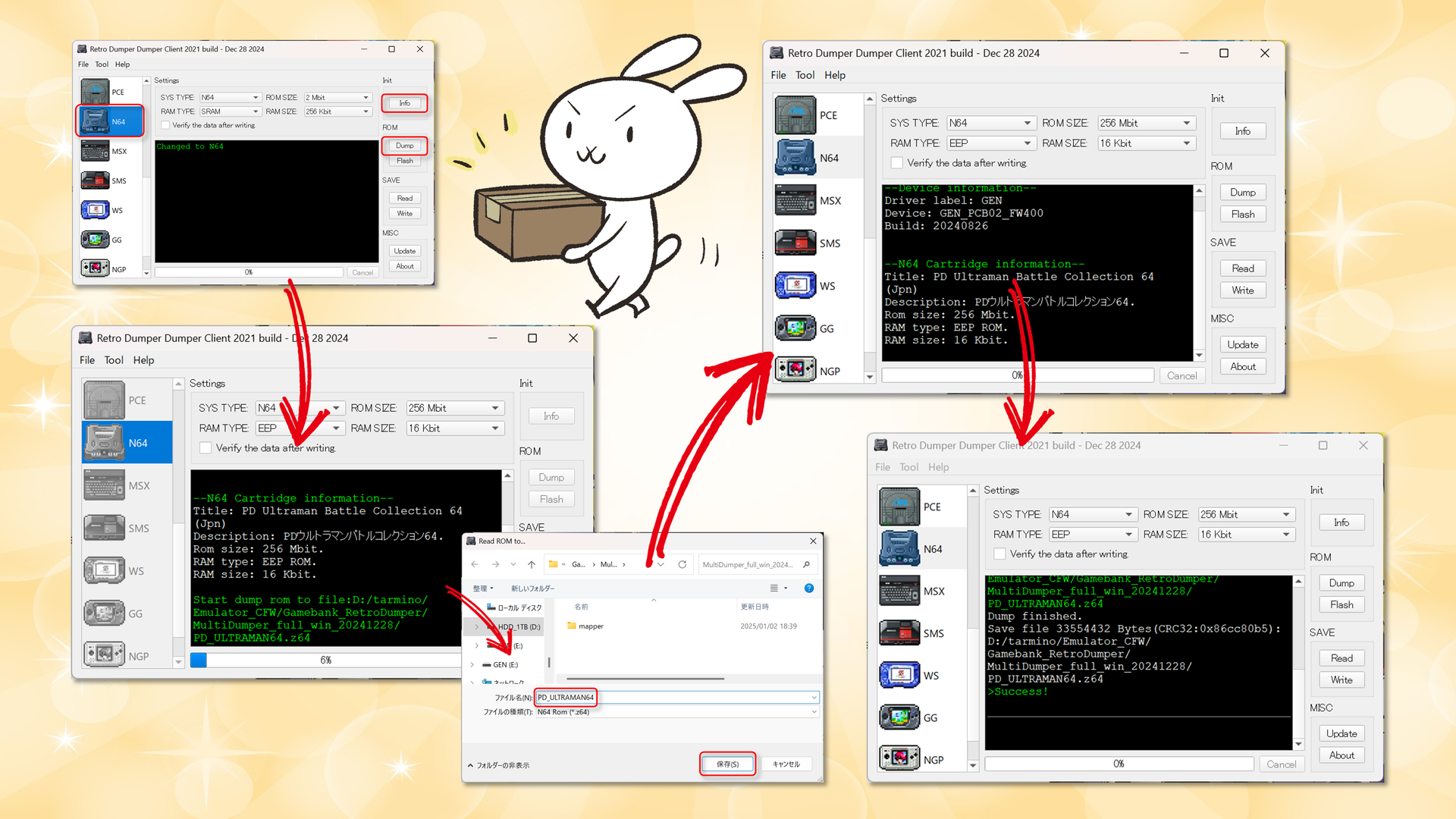Select PCE icon in the Device information window

click(795, 115)
